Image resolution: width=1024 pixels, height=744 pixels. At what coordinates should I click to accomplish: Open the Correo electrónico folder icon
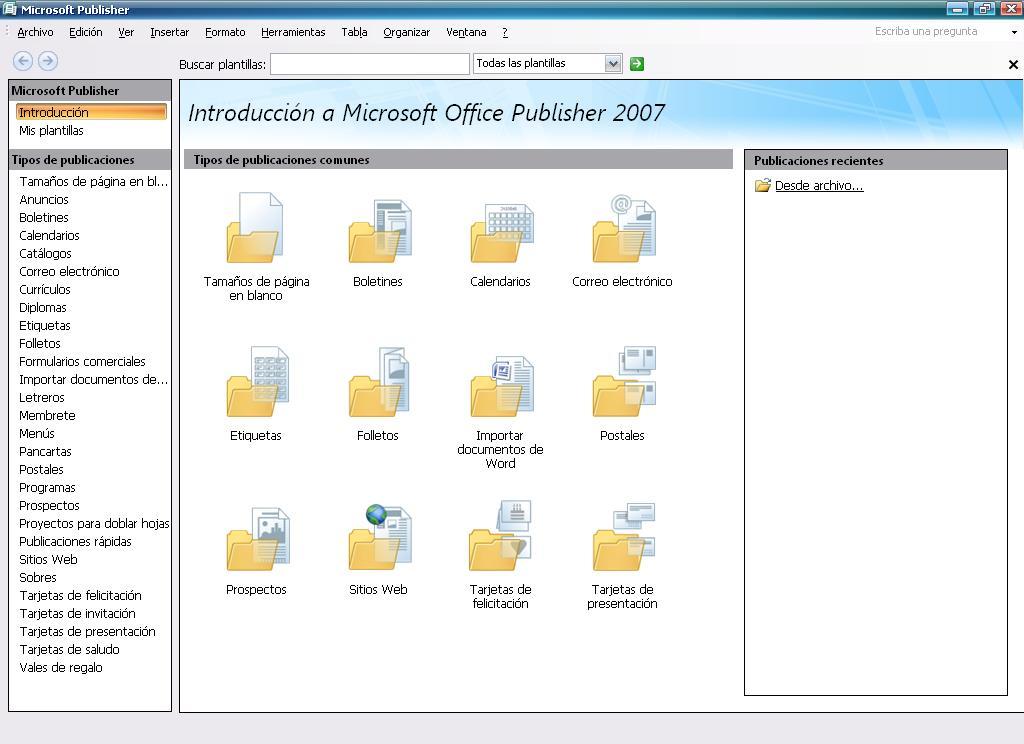[624, 229]
